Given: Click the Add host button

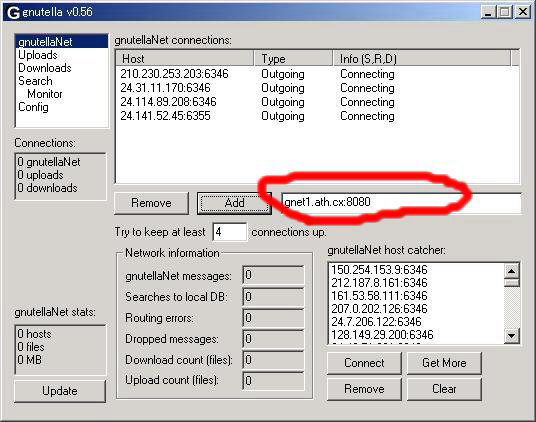Looking at the screenshot, I should pos(234,203).
